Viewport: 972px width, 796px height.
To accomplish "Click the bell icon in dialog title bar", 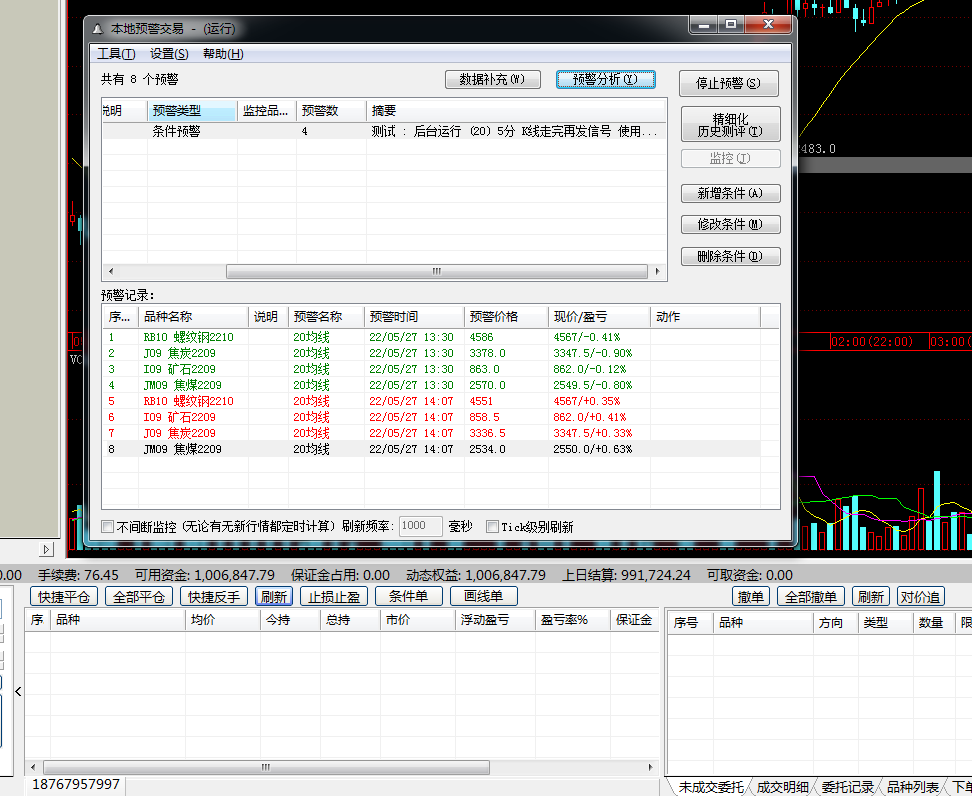I will click(x=97, y=29).
